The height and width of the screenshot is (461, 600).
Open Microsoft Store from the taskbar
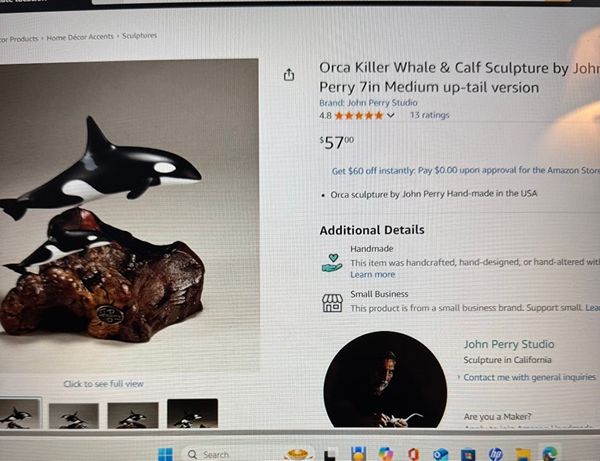click(x=468, y=454)
